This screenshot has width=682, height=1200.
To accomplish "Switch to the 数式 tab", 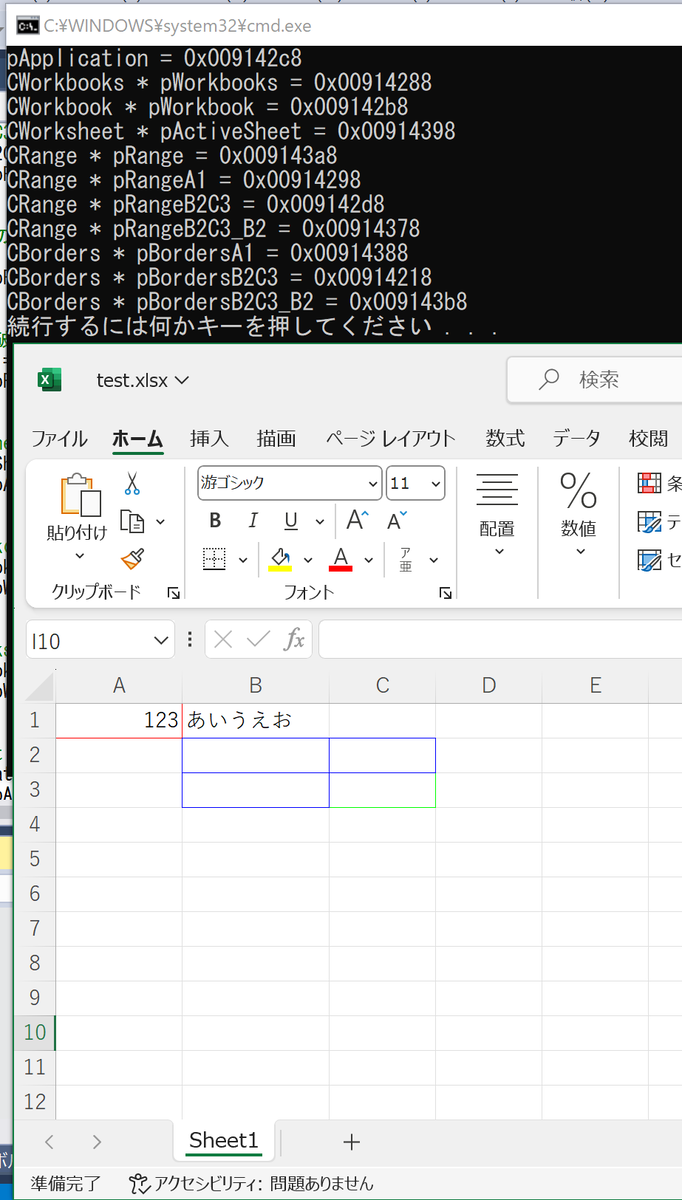I will (505, 438).
